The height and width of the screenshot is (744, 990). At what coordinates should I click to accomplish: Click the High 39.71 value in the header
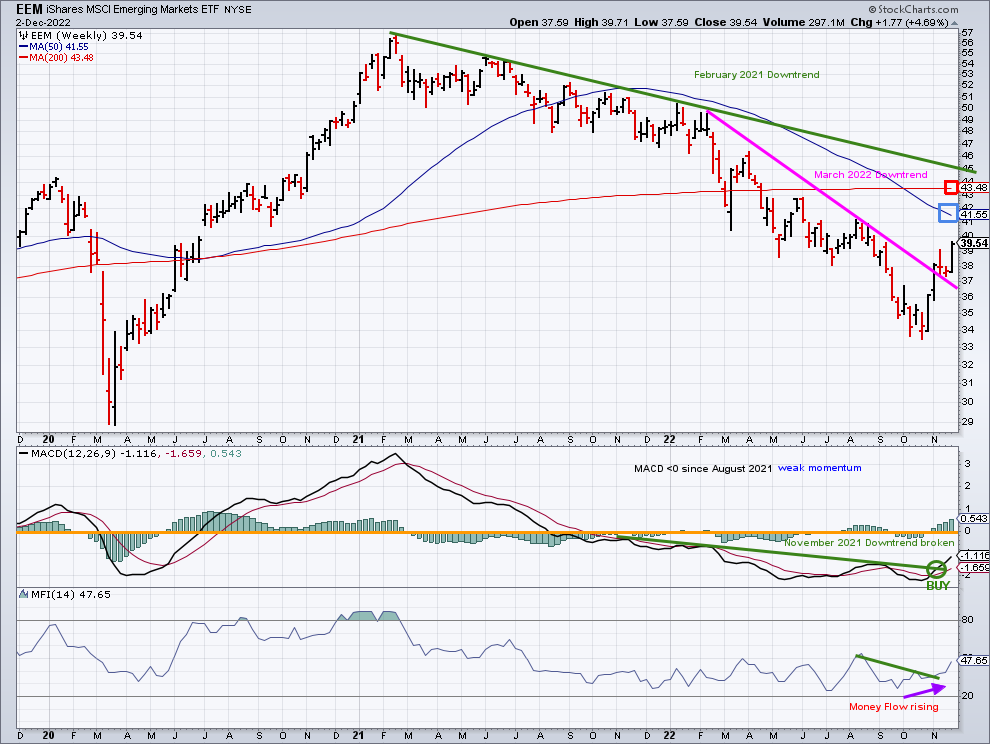pyautogui.click(x=601, y=23)
